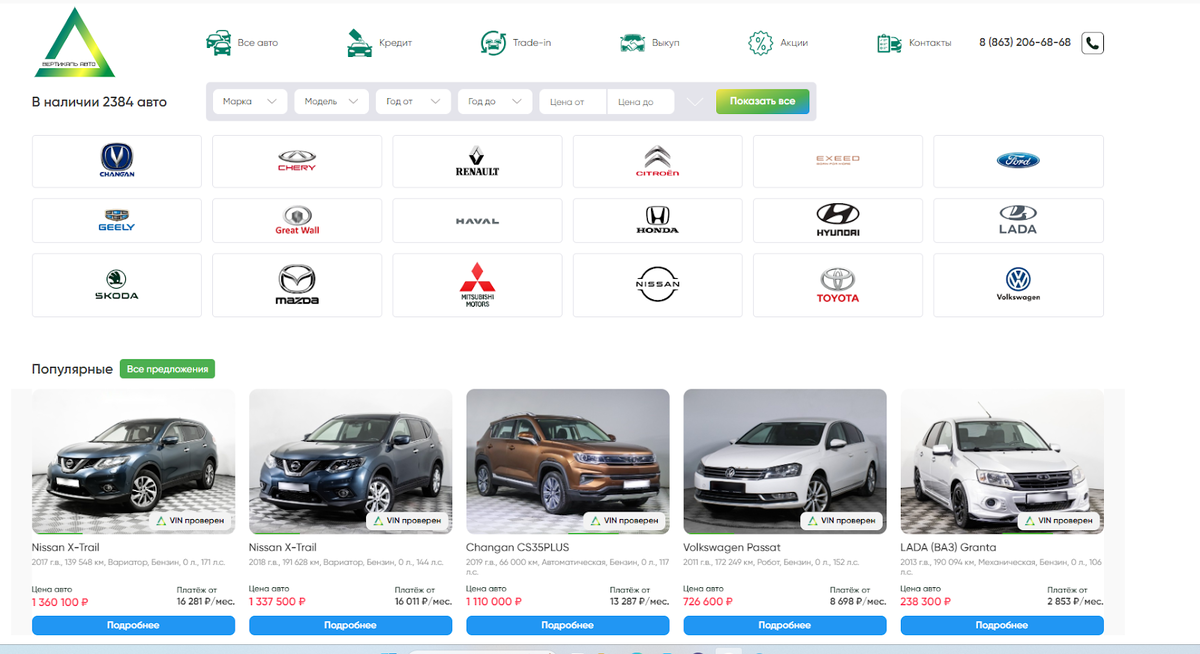The height and width of the screenshot is (654, 1200).
Task: Click the 1 110 000 ₽ price
Action: click(x=494, y=602)
